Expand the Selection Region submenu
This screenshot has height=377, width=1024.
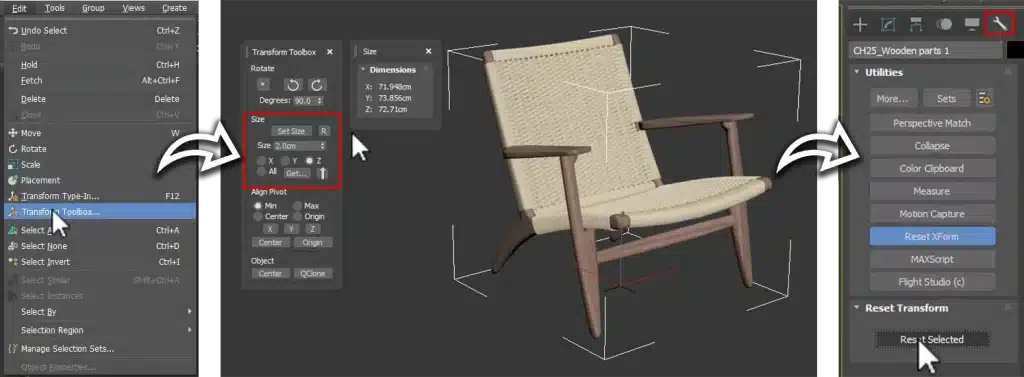pyautogui.click(x=190, y=330)
